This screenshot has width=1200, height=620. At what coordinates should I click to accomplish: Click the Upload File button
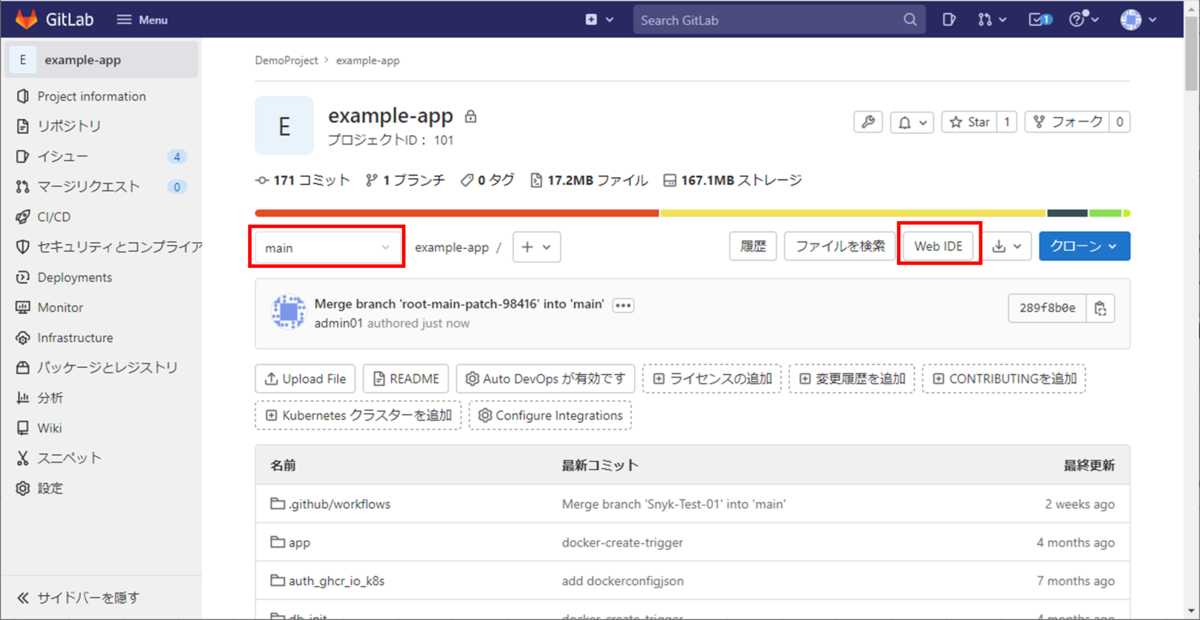pyautogui.click(x=305, y=379)
